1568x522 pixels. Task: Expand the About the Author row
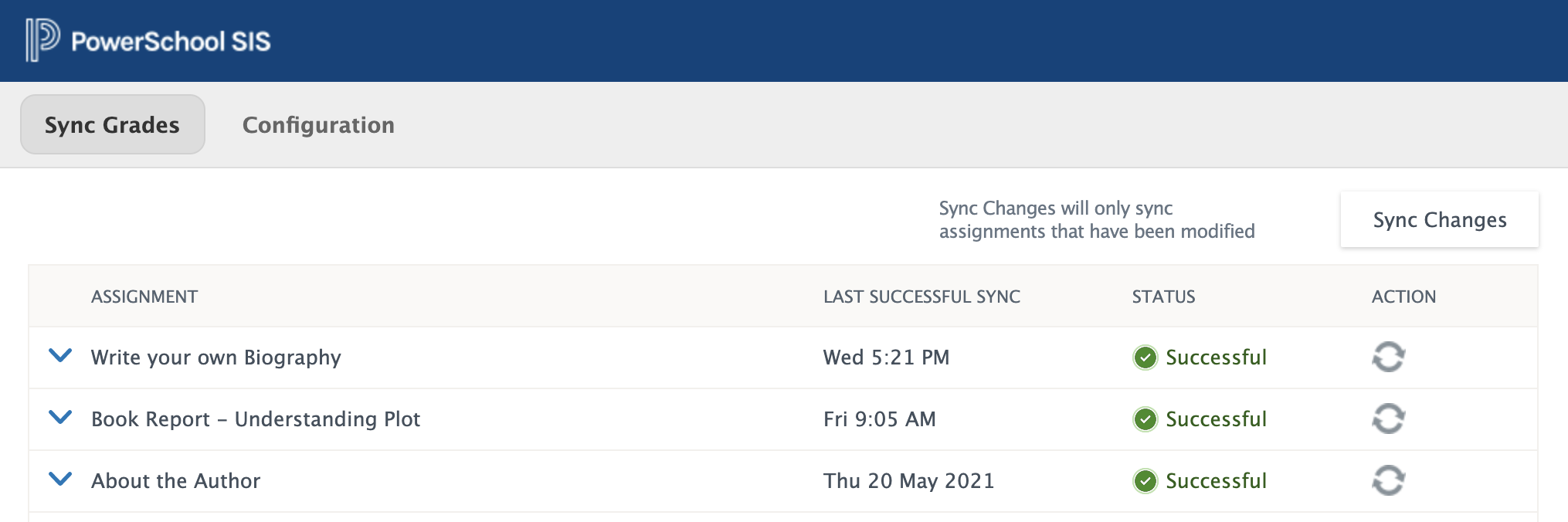60,479
